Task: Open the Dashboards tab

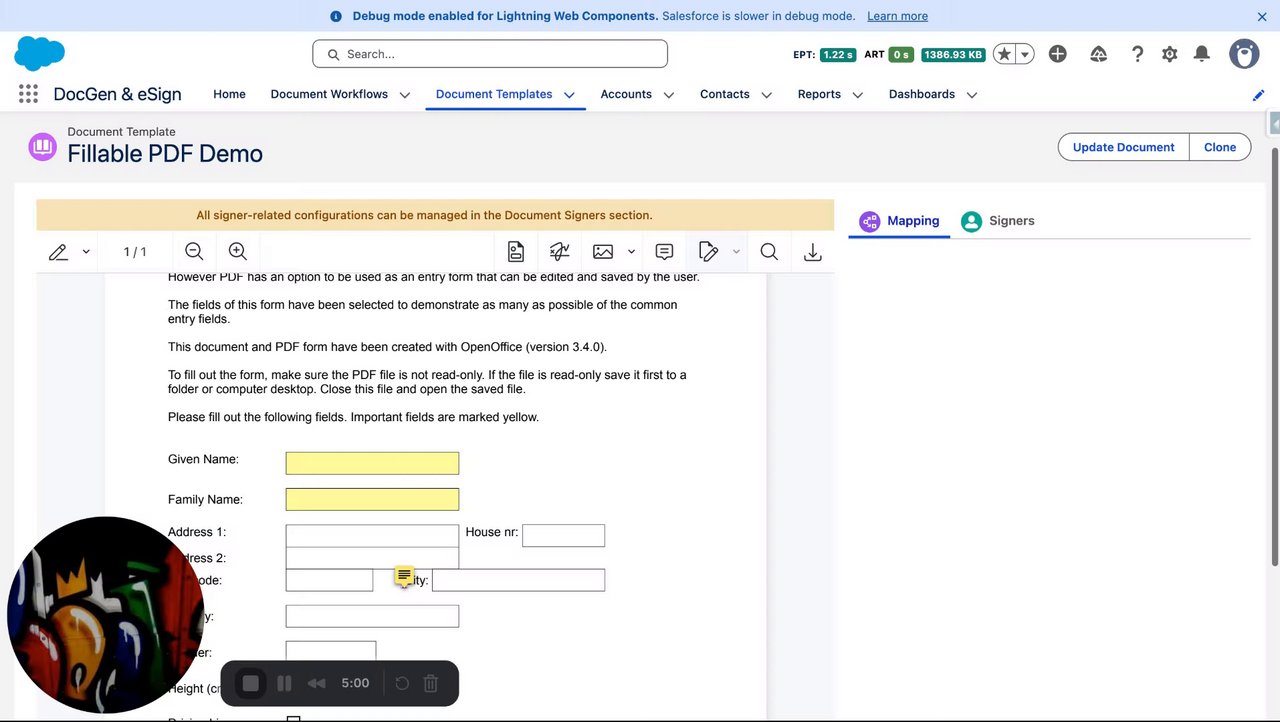Action: [x=922, y=94]
